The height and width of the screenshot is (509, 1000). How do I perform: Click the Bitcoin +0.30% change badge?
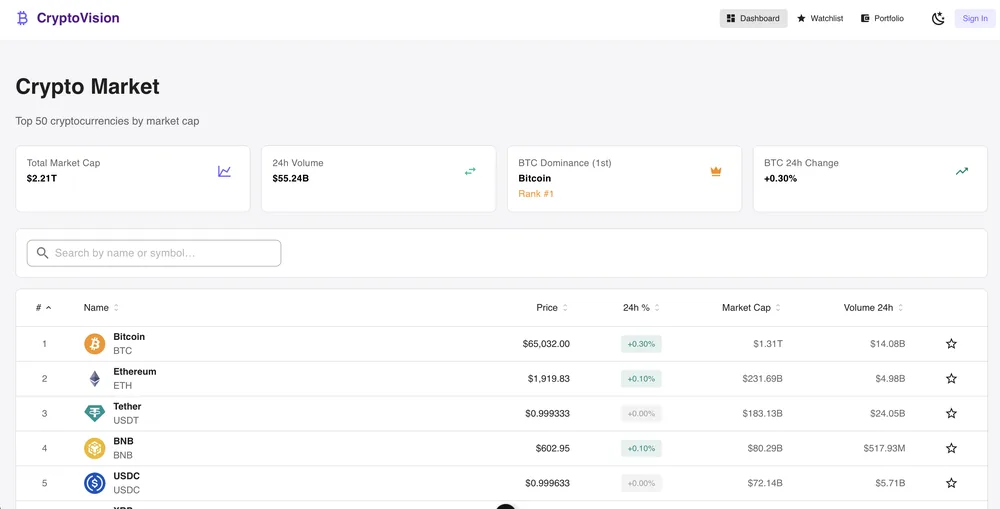point(641,344)
